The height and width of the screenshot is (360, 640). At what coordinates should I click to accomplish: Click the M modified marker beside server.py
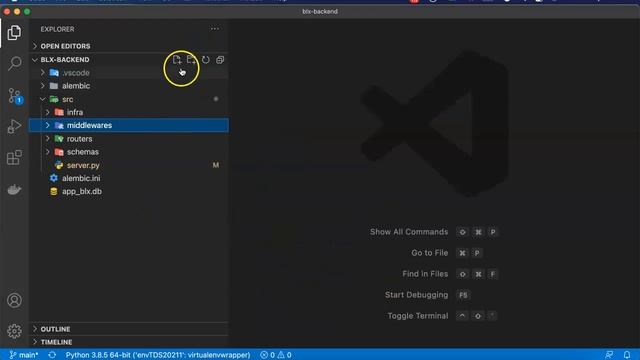pos(216,165)
